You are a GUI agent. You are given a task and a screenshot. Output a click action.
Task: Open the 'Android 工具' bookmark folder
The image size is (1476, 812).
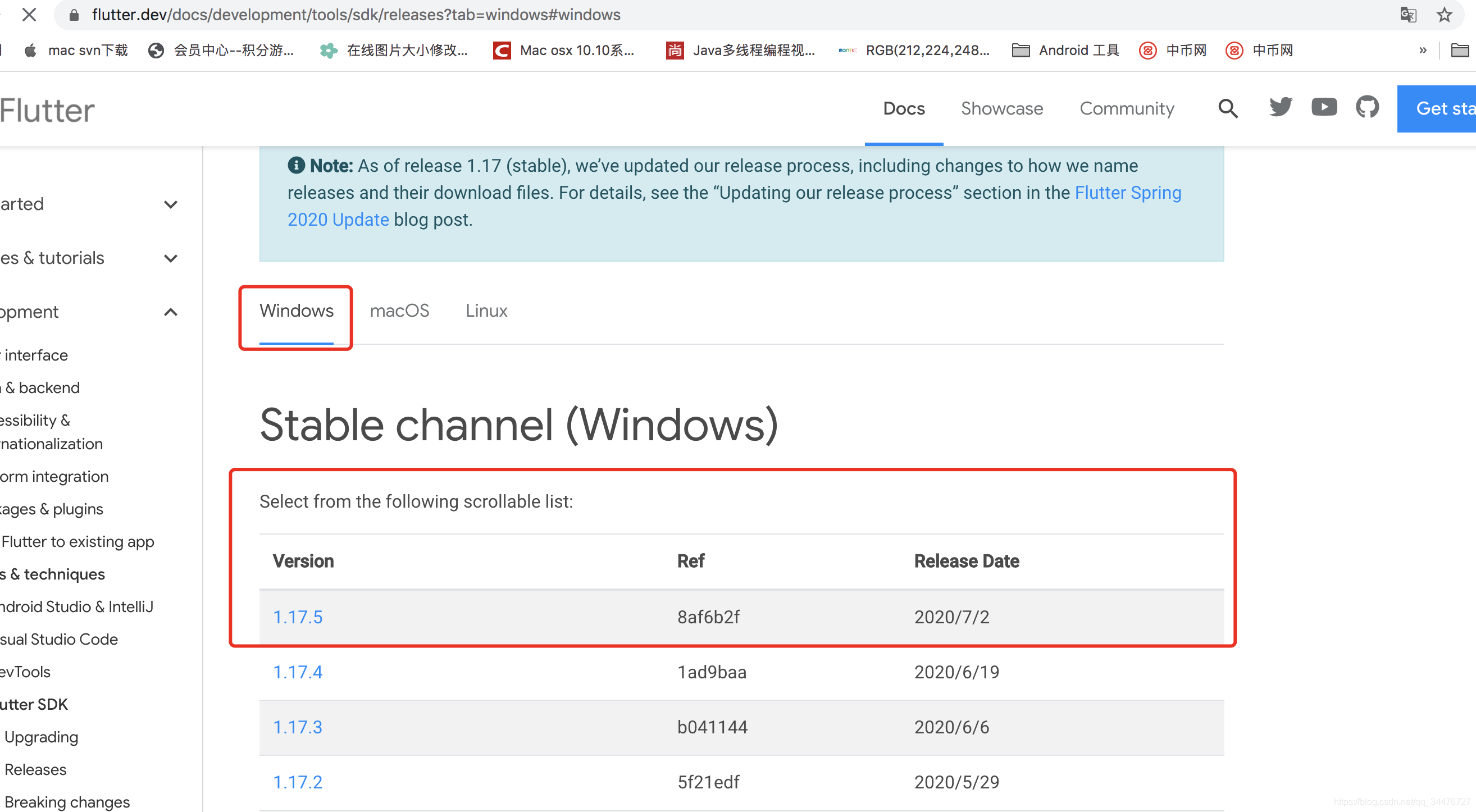[x=1066, y=51]
